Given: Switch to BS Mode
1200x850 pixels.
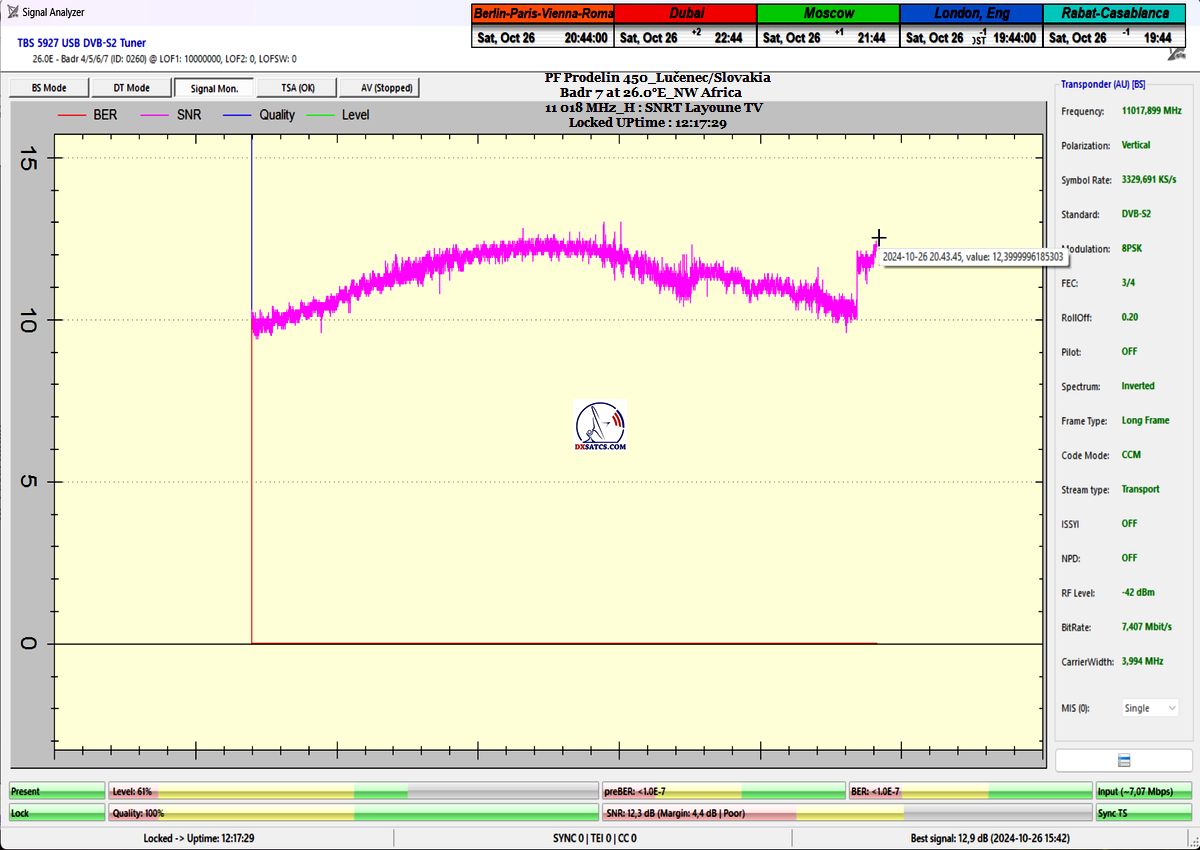Looking at the screenshot, I should (49, 88).
